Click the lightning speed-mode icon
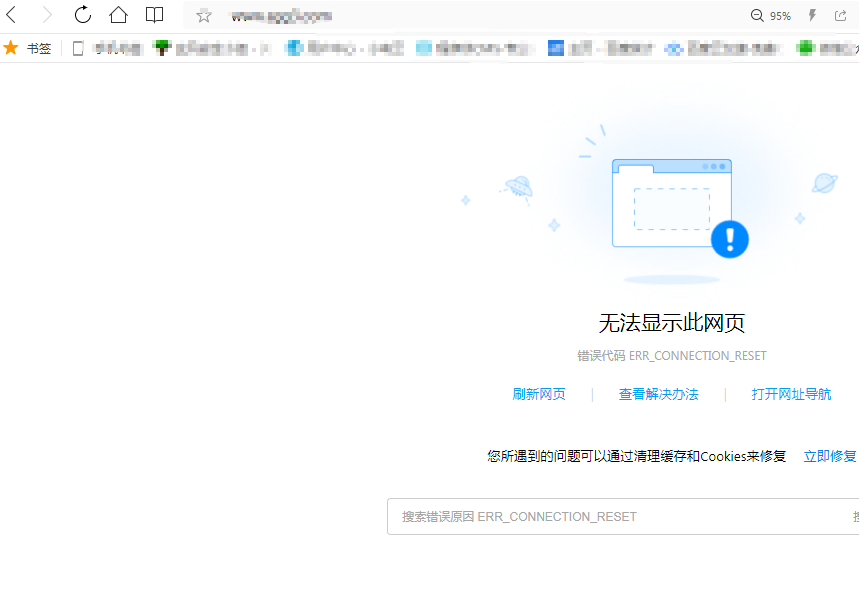The width and height of the screenshot is (859, 603). [811, 15]
